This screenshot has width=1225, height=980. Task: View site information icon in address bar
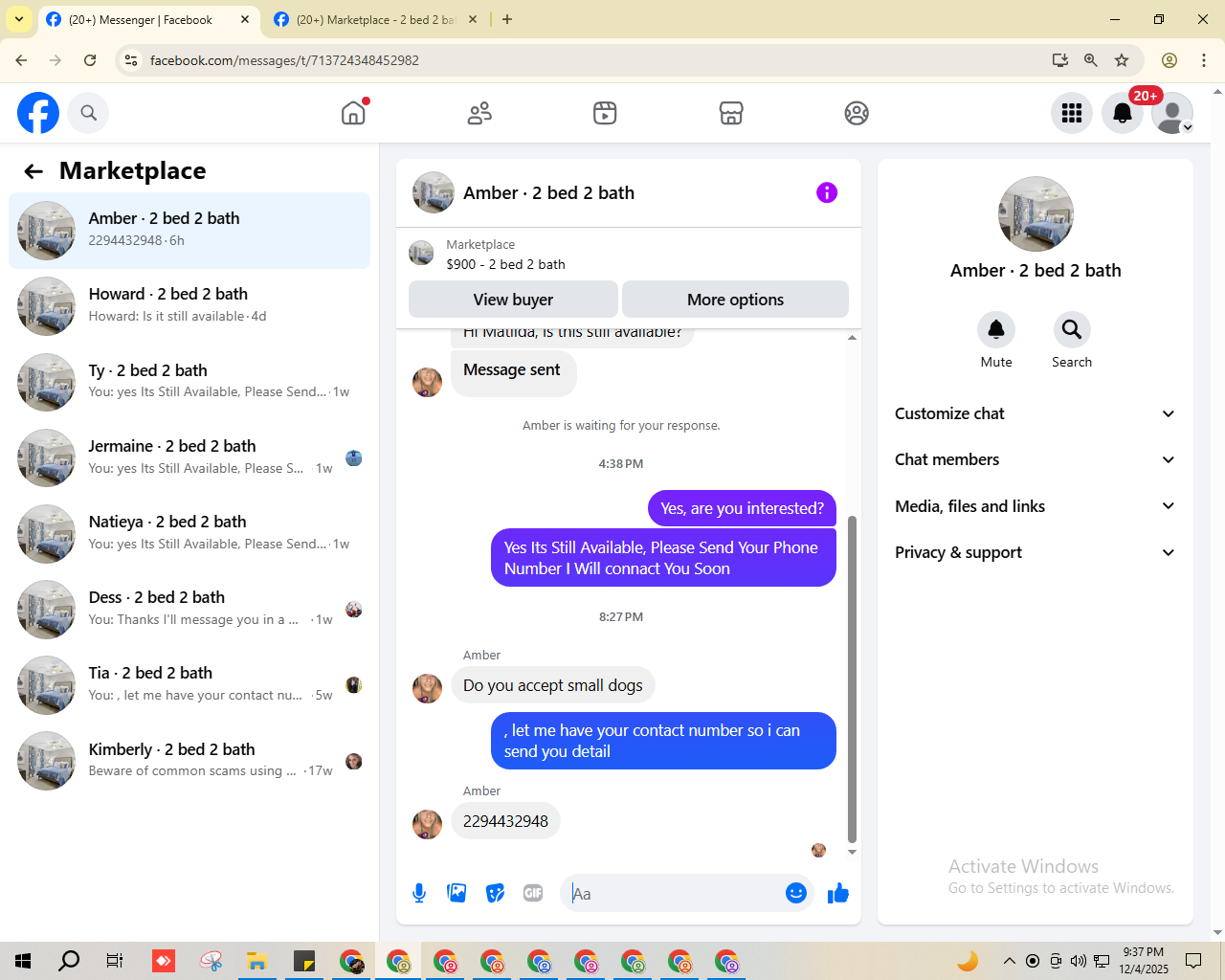click(x=131, y=60)
